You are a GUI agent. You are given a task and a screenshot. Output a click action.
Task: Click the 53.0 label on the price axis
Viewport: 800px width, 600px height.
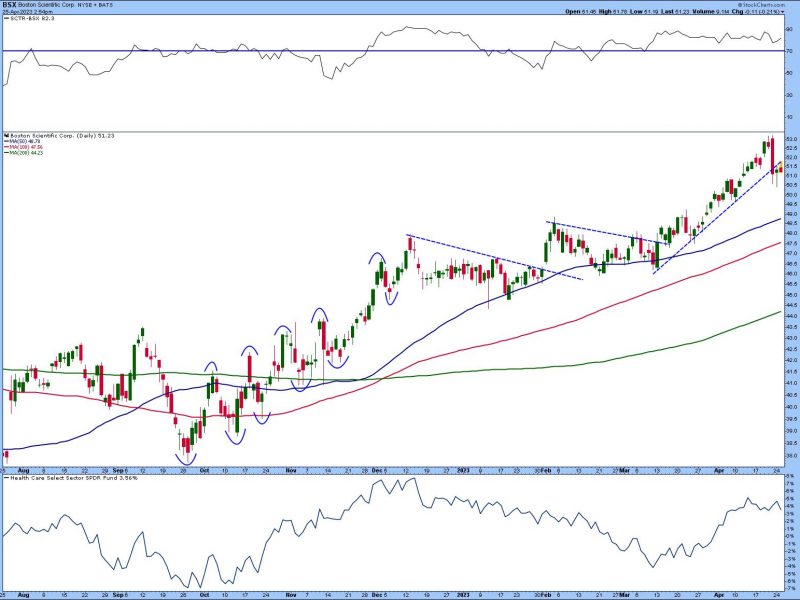(x=791, y=139)
